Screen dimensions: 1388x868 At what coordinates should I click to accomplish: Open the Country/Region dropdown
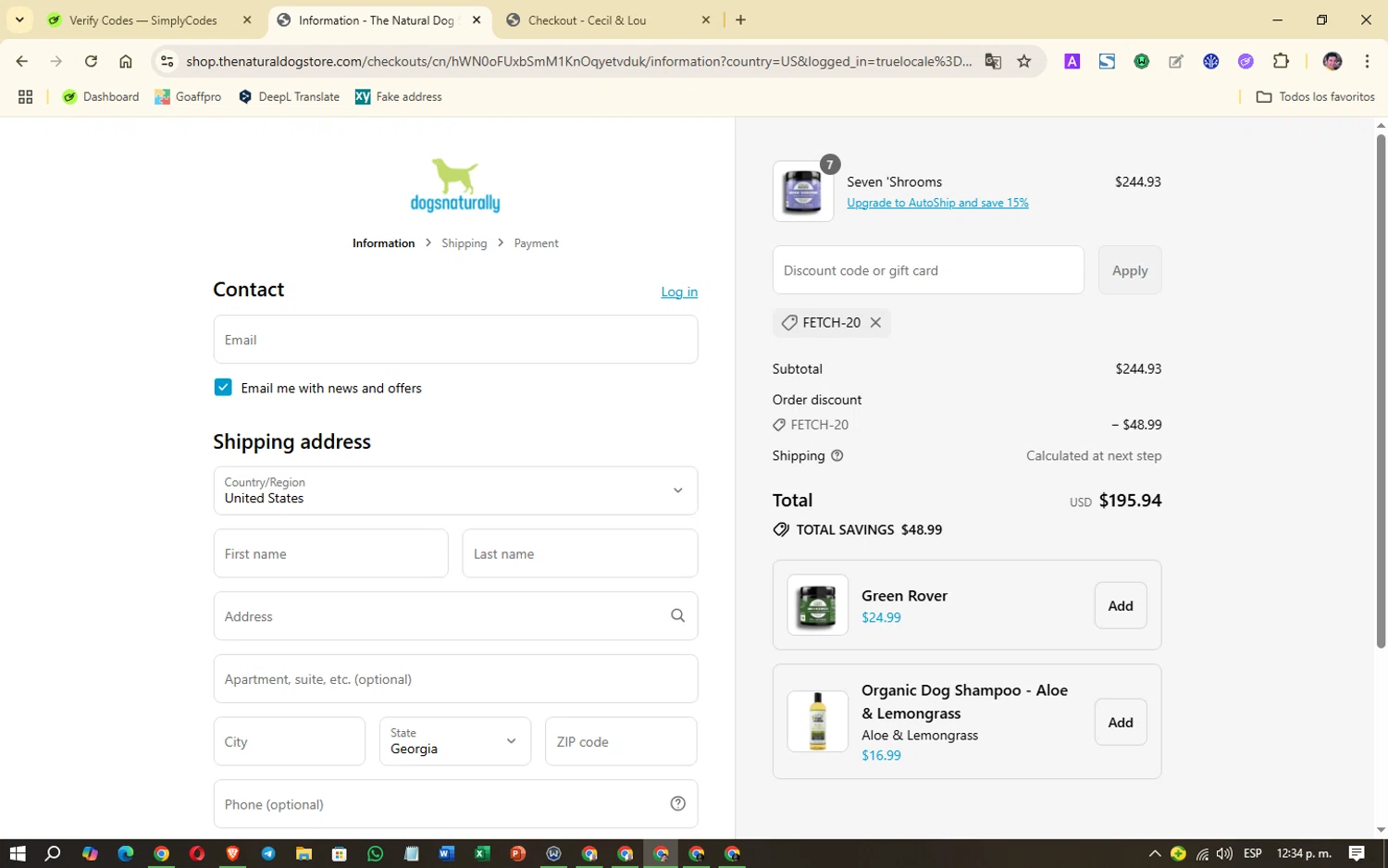click(455, 490)
